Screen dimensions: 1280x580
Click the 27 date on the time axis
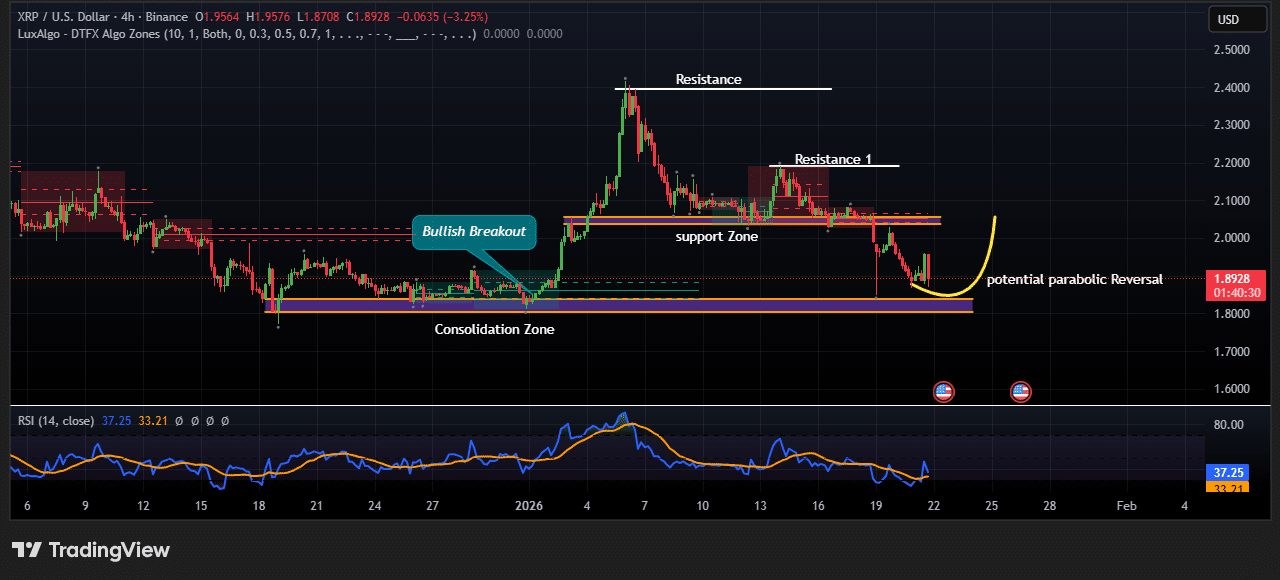[x=433, y=506]
